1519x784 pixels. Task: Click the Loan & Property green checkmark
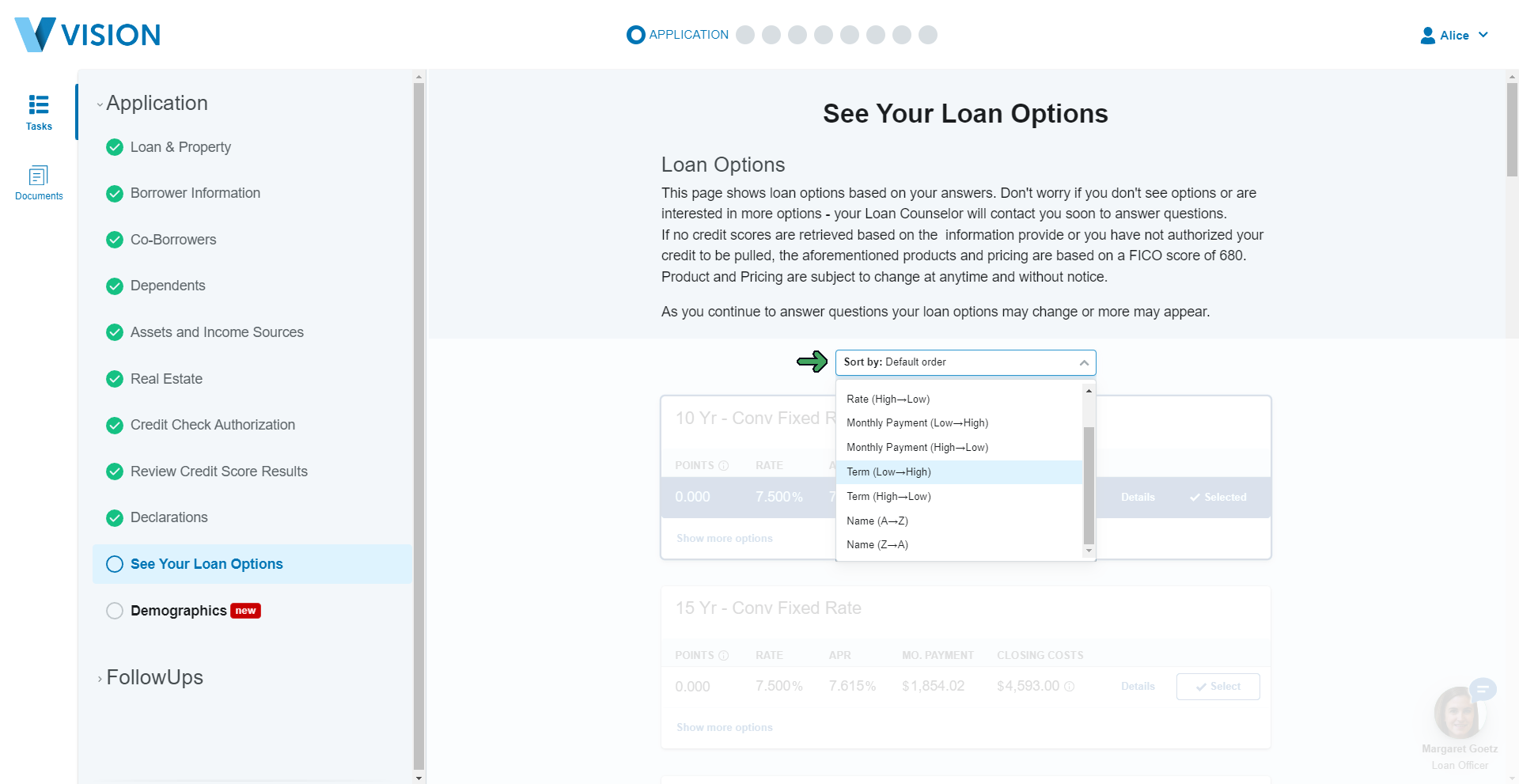[x=115, y=147]
